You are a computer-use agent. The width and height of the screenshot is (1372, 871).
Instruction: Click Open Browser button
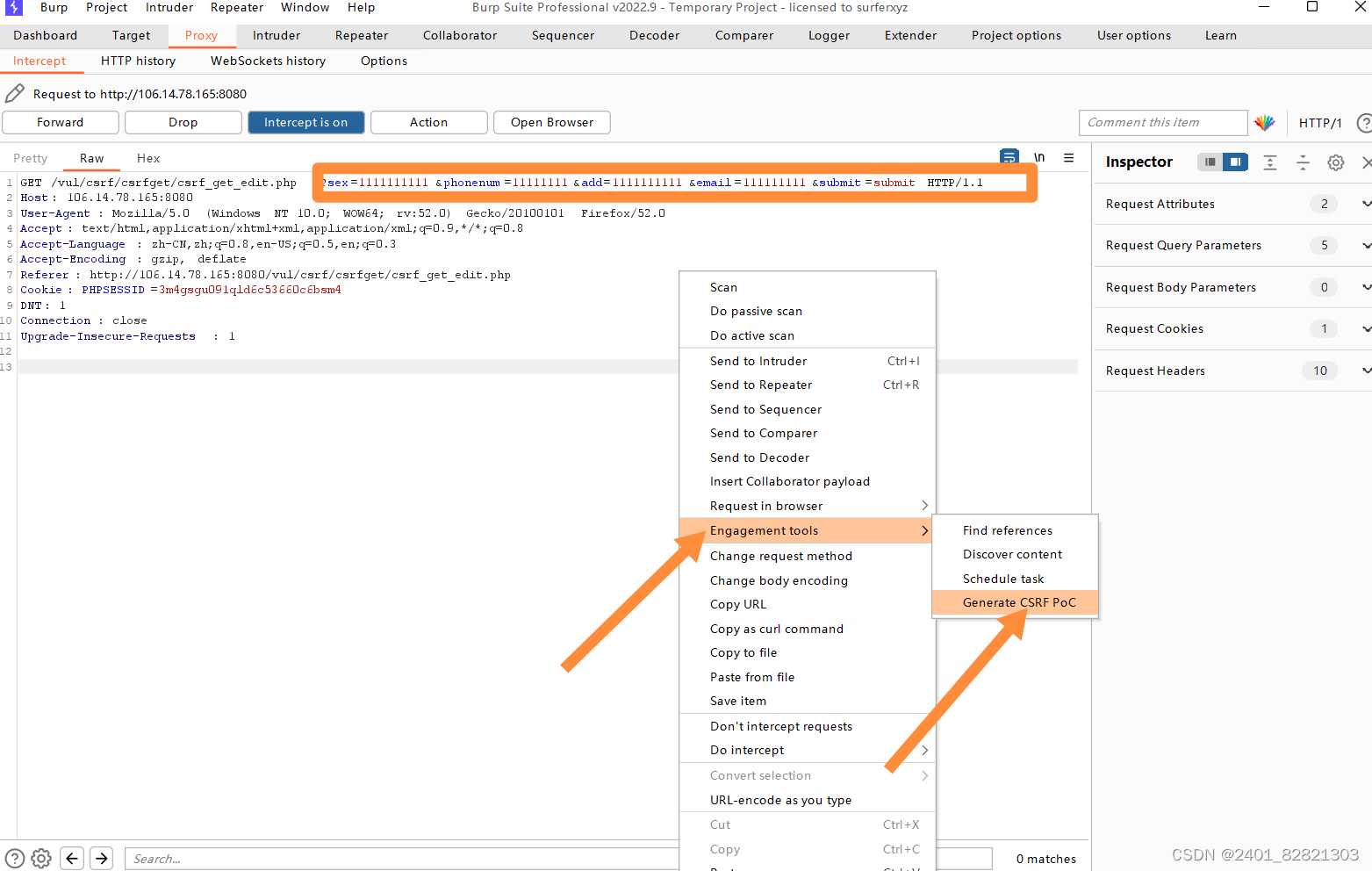[552, 122]
